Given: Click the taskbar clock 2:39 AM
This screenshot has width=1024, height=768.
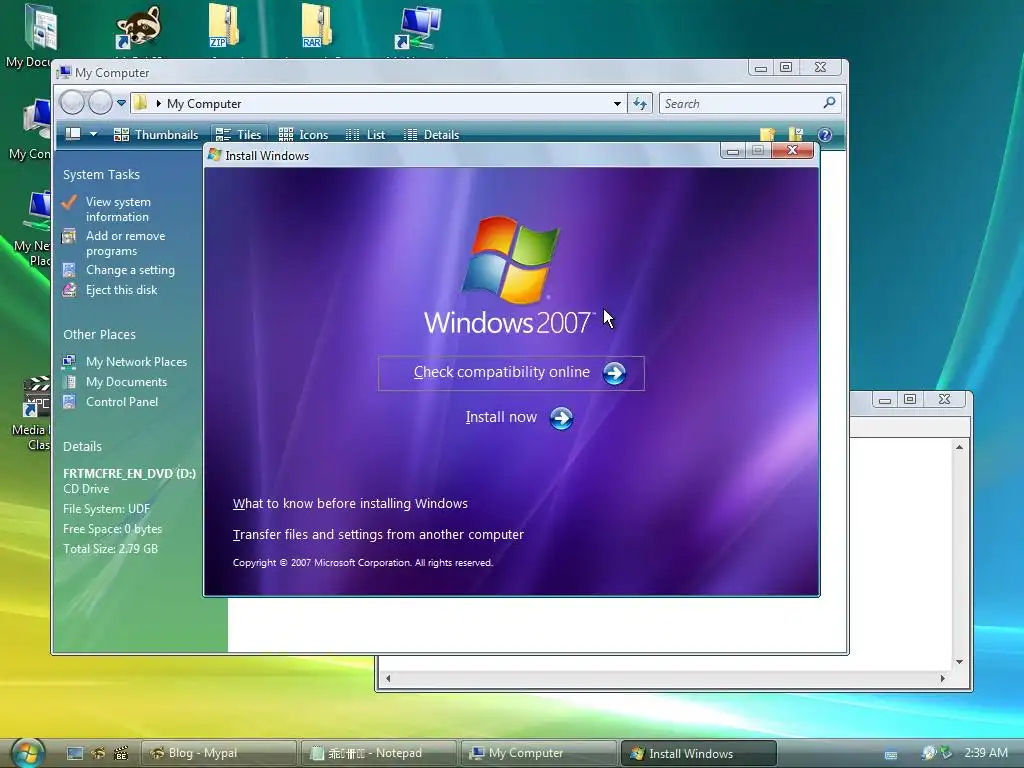Looking at the screenshot, I should click(x=985, y=752).
